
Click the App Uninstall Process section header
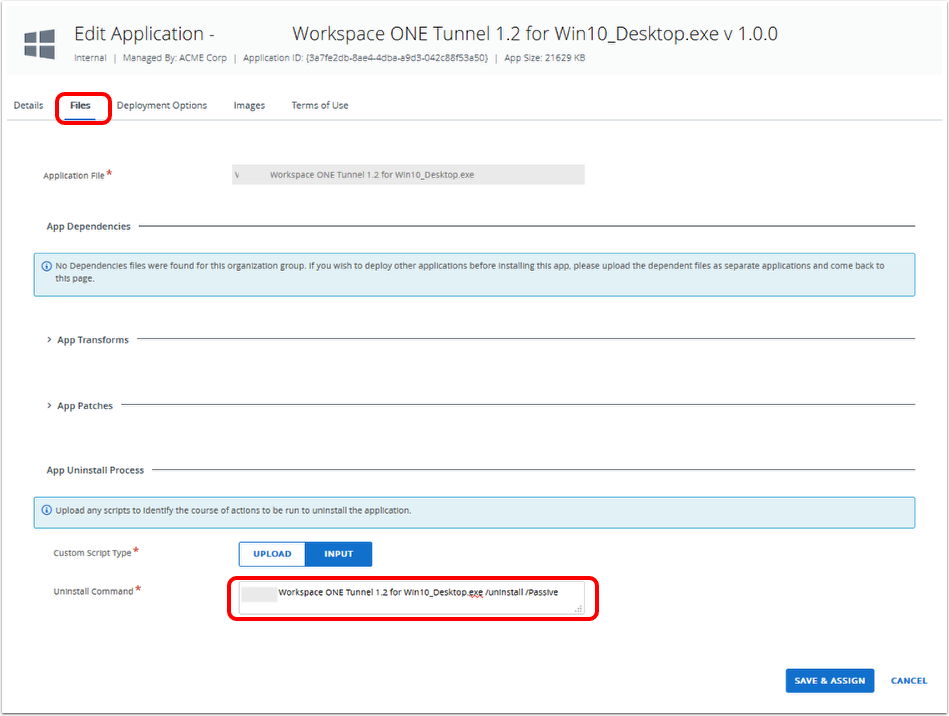tap(95, 470)
